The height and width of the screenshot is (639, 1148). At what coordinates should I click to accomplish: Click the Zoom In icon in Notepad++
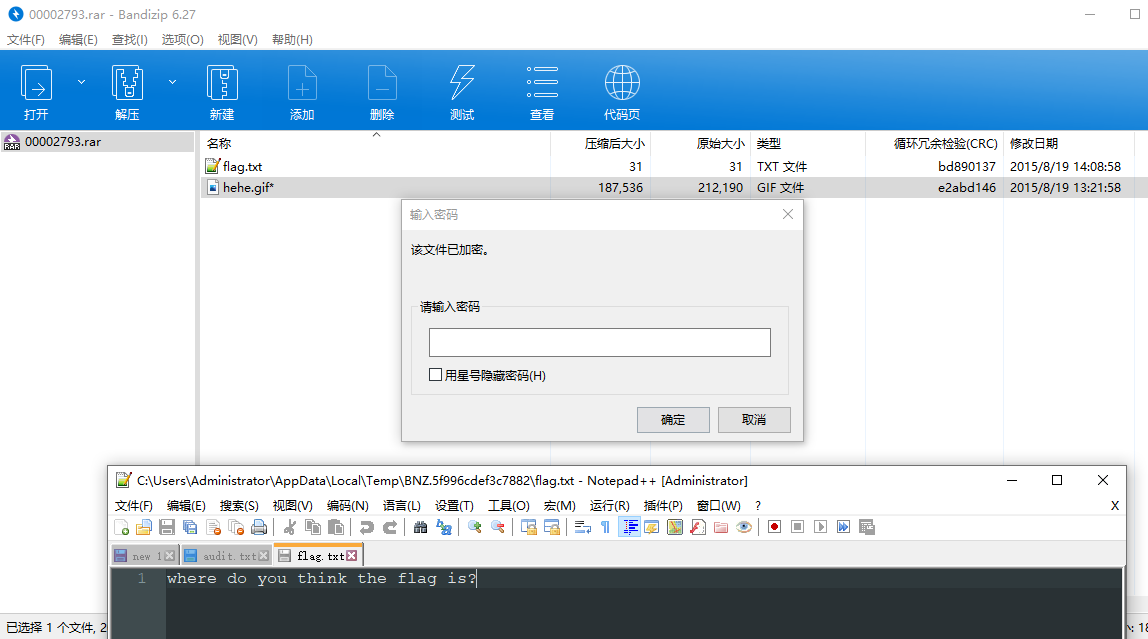(x=476, y=527)
